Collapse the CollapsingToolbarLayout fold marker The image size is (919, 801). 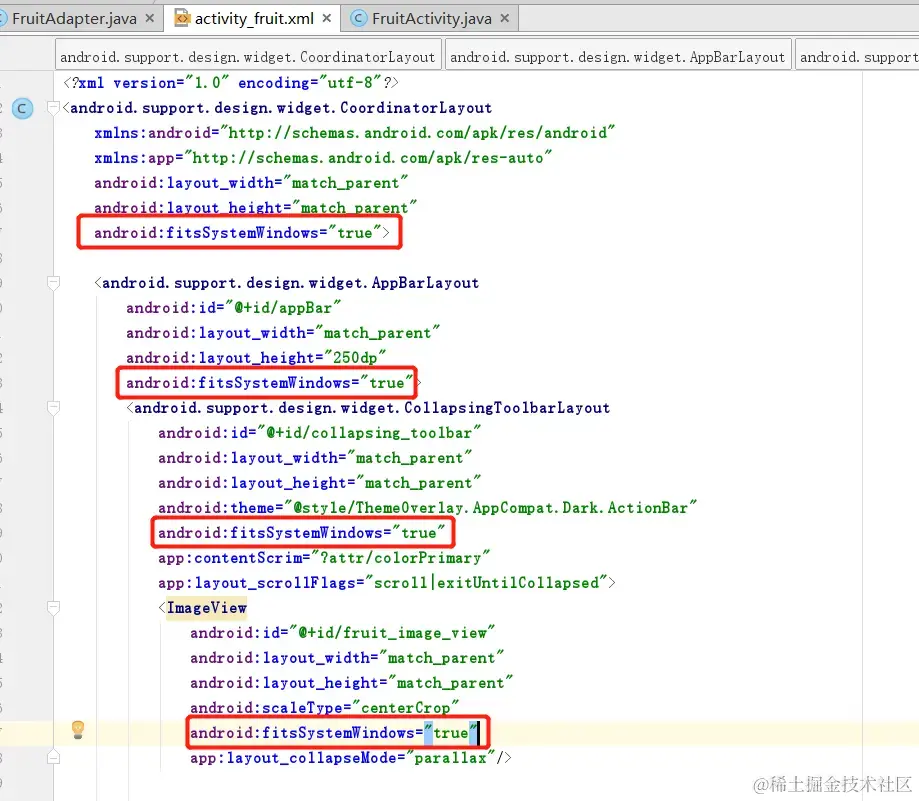[53, 408]
